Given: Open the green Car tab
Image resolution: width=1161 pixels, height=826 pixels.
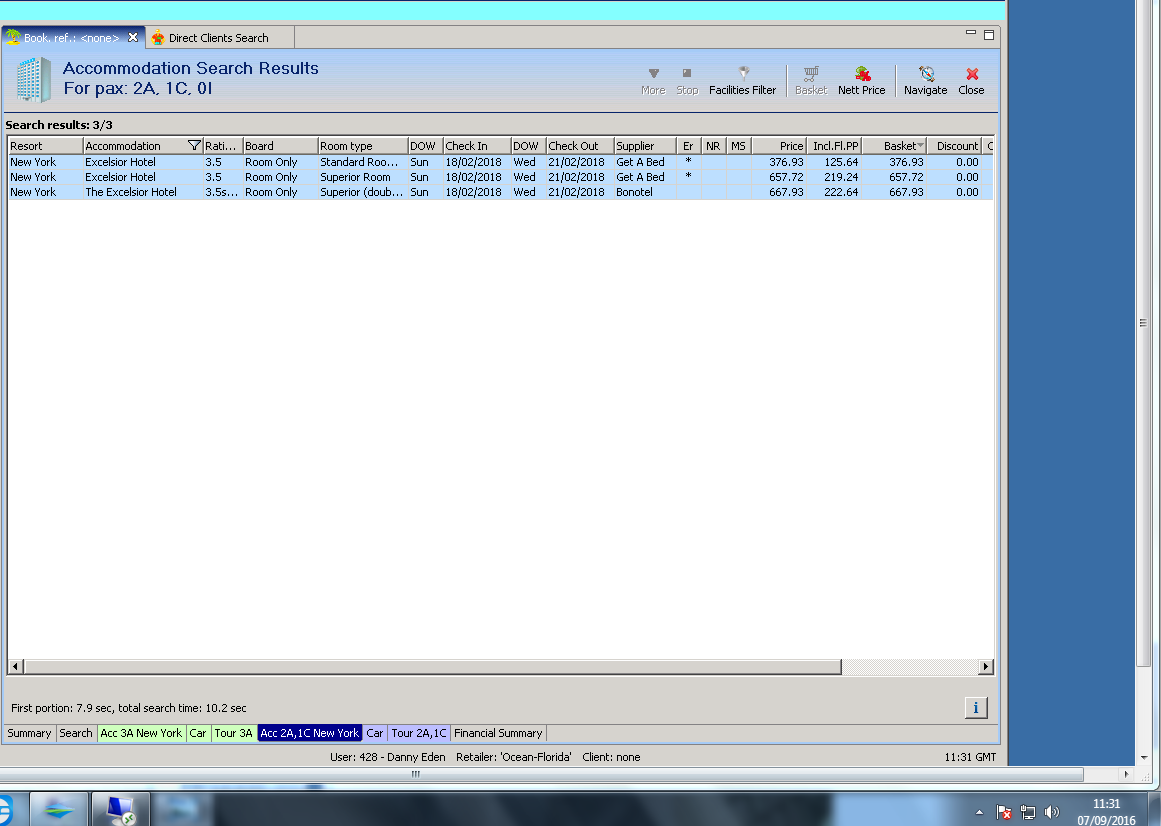Looking at the screenshot, I should (198, 733).
